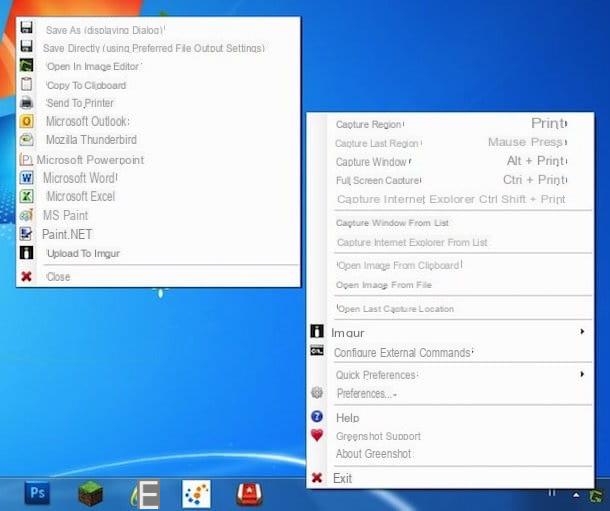This screenshot has width=610, height=511.
Task: Open capture in Paint.NET entry
Action: 67,234
